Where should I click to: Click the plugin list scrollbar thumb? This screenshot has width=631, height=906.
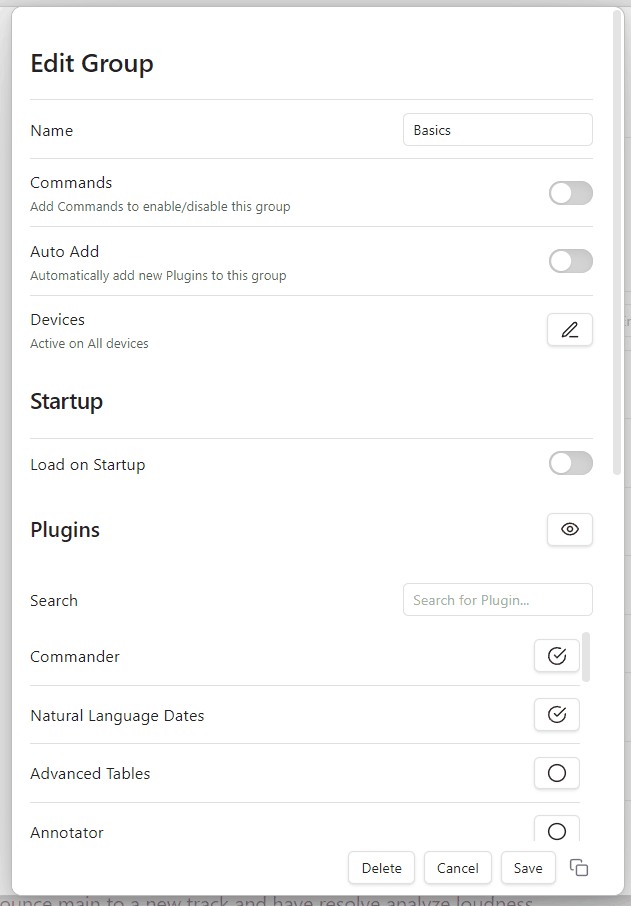click(586, 656)
